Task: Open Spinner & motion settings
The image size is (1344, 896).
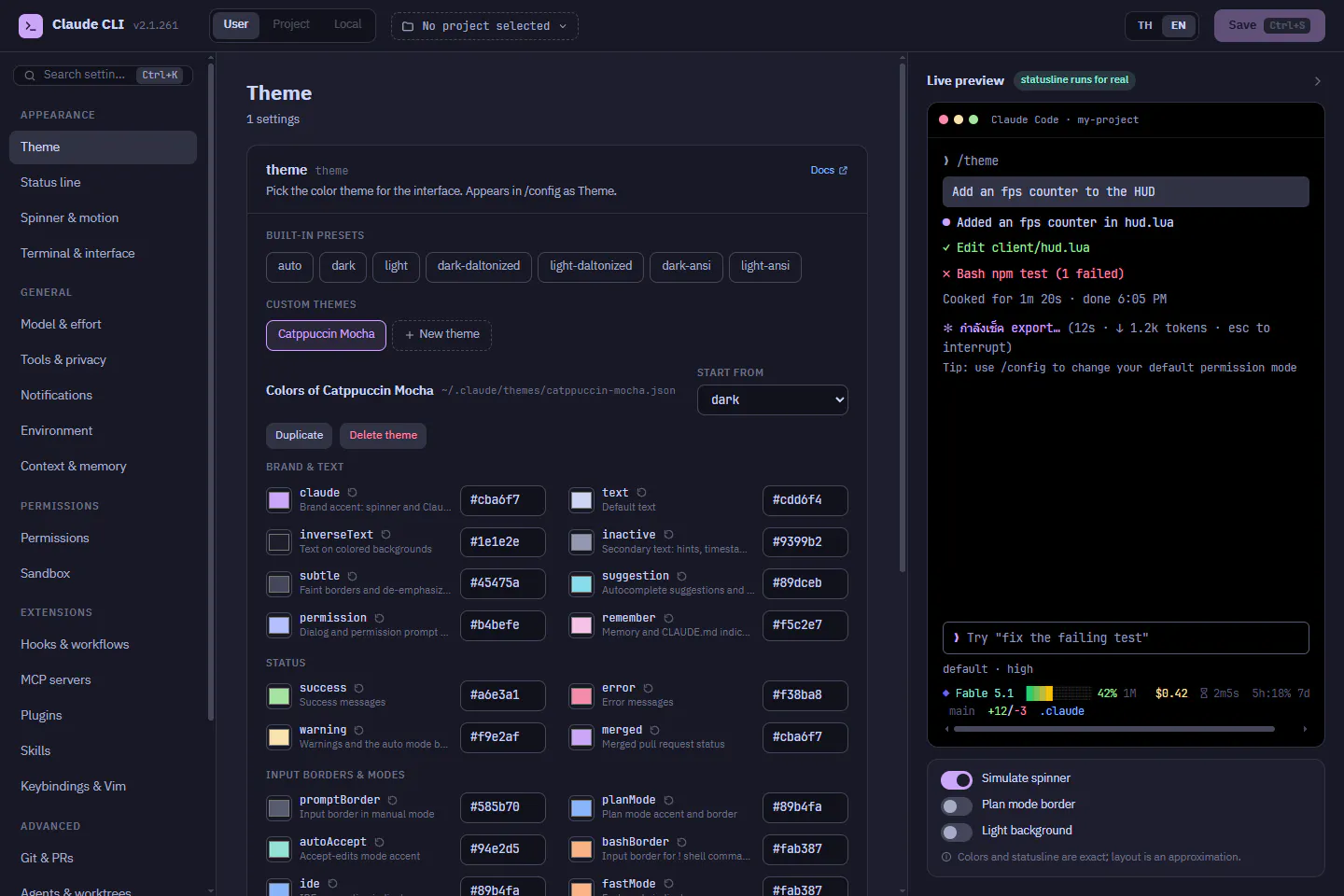Action: [x=103, y=218]
